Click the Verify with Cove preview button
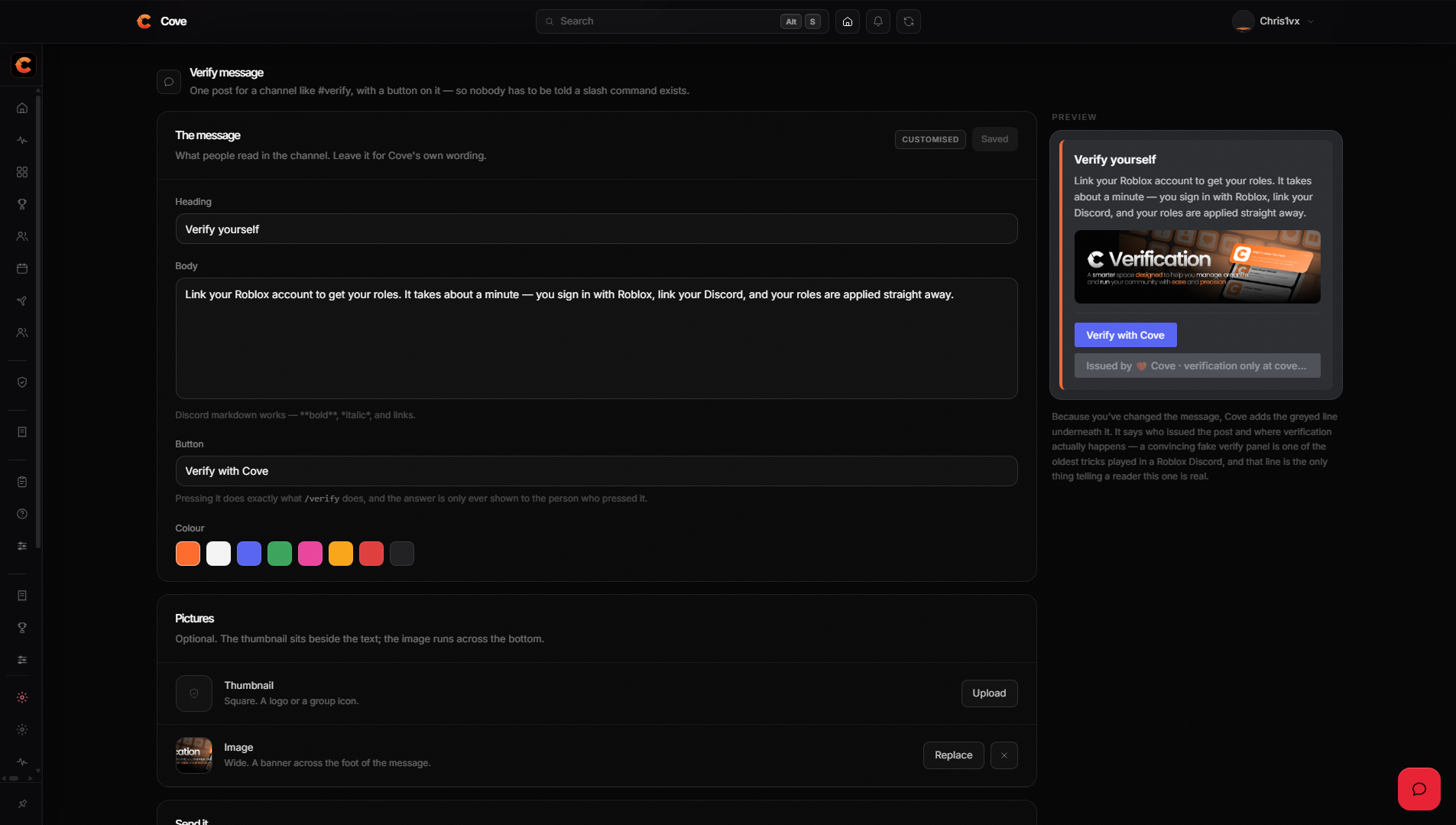Image resolution: width=1456 pixels, height=825 pixels. coord(1125,335)
